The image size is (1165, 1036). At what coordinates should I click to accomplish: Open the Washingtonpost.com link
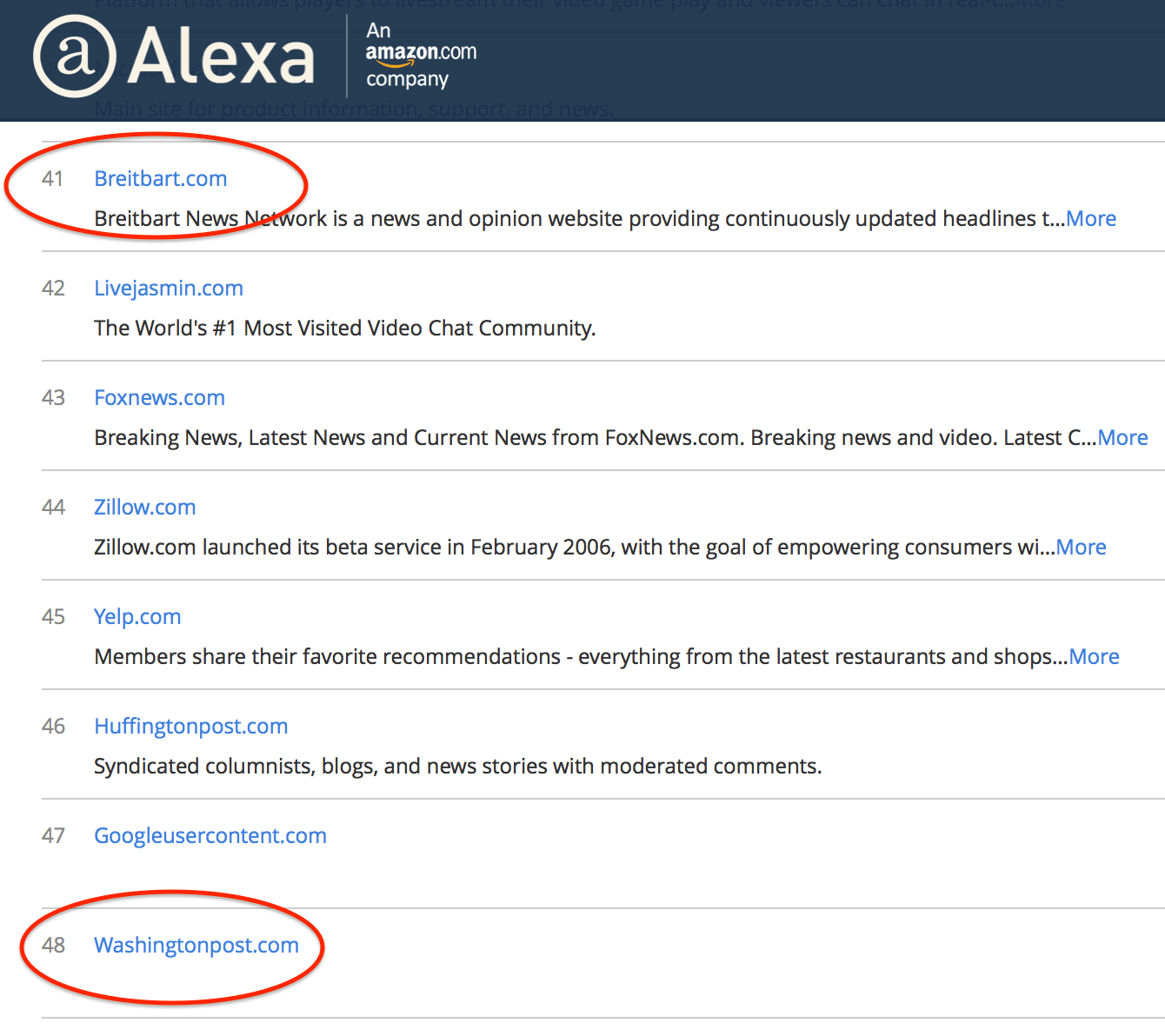pyautogui.click(x=196, y=945)
